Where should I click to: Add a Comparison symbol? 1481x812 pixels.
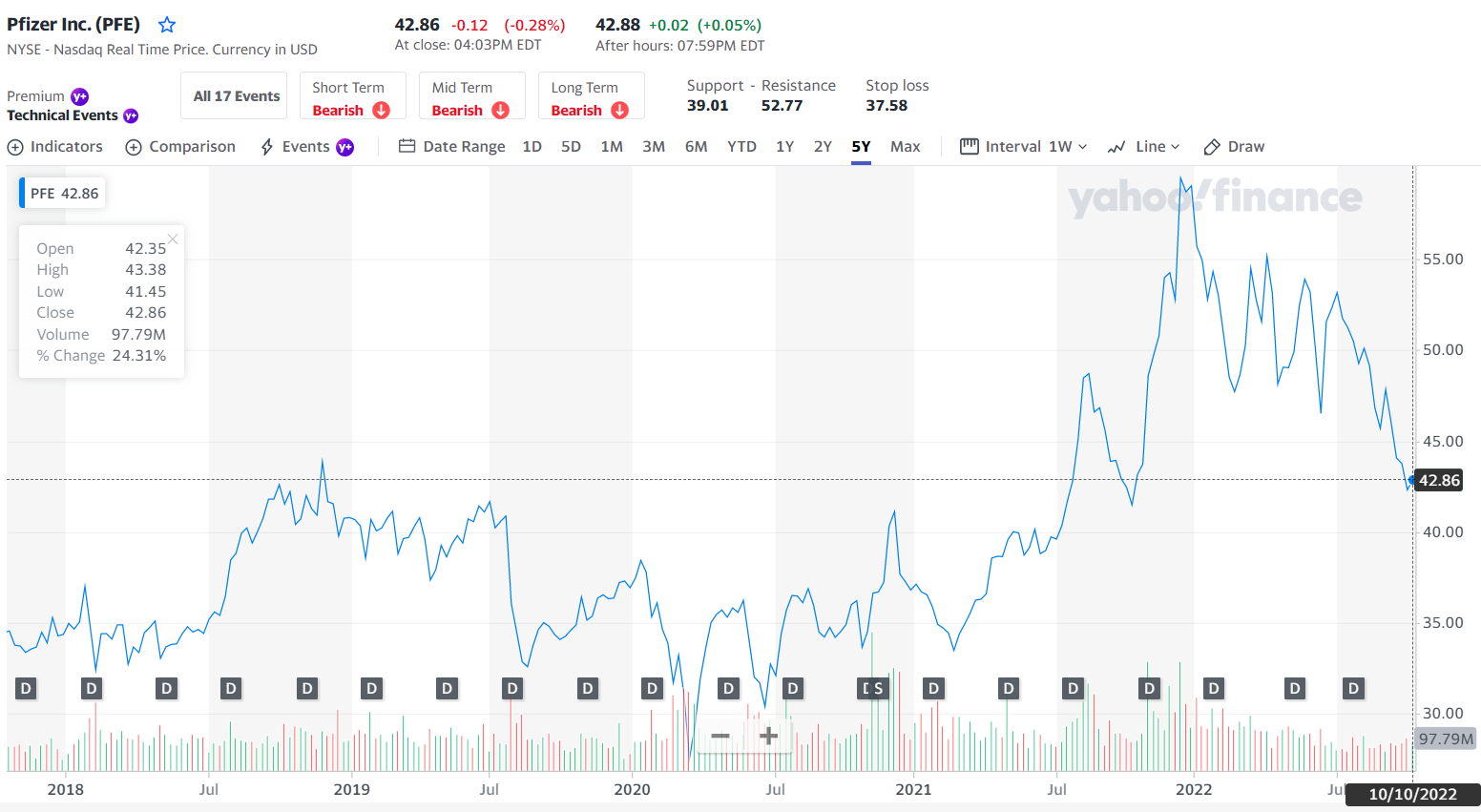pos(180,147)
